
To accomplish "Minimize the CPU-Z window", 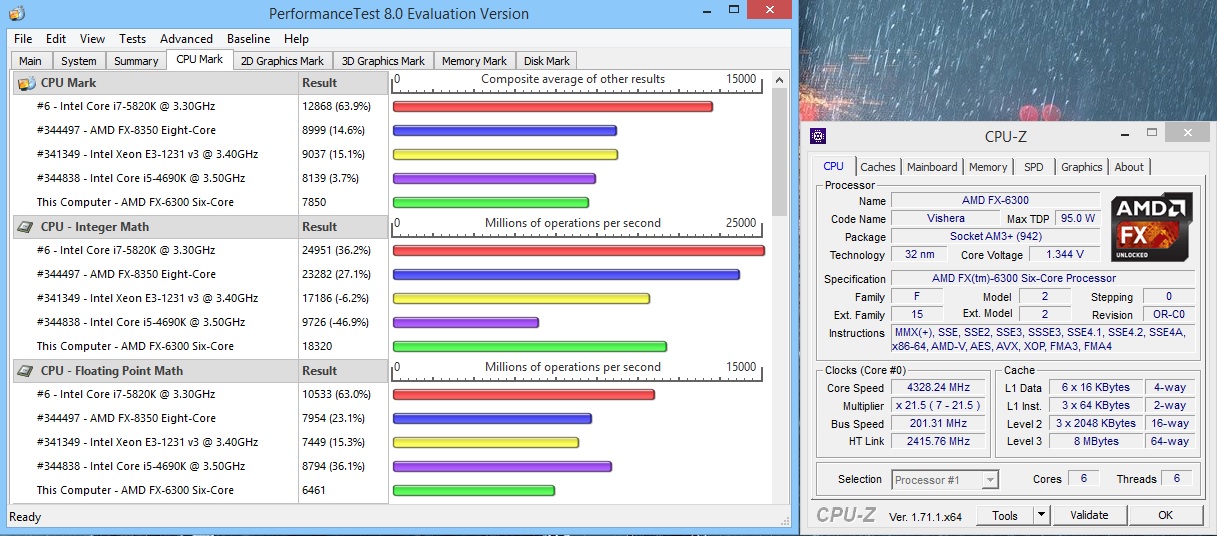I will pyautogui.click(x=1125, y=133).
